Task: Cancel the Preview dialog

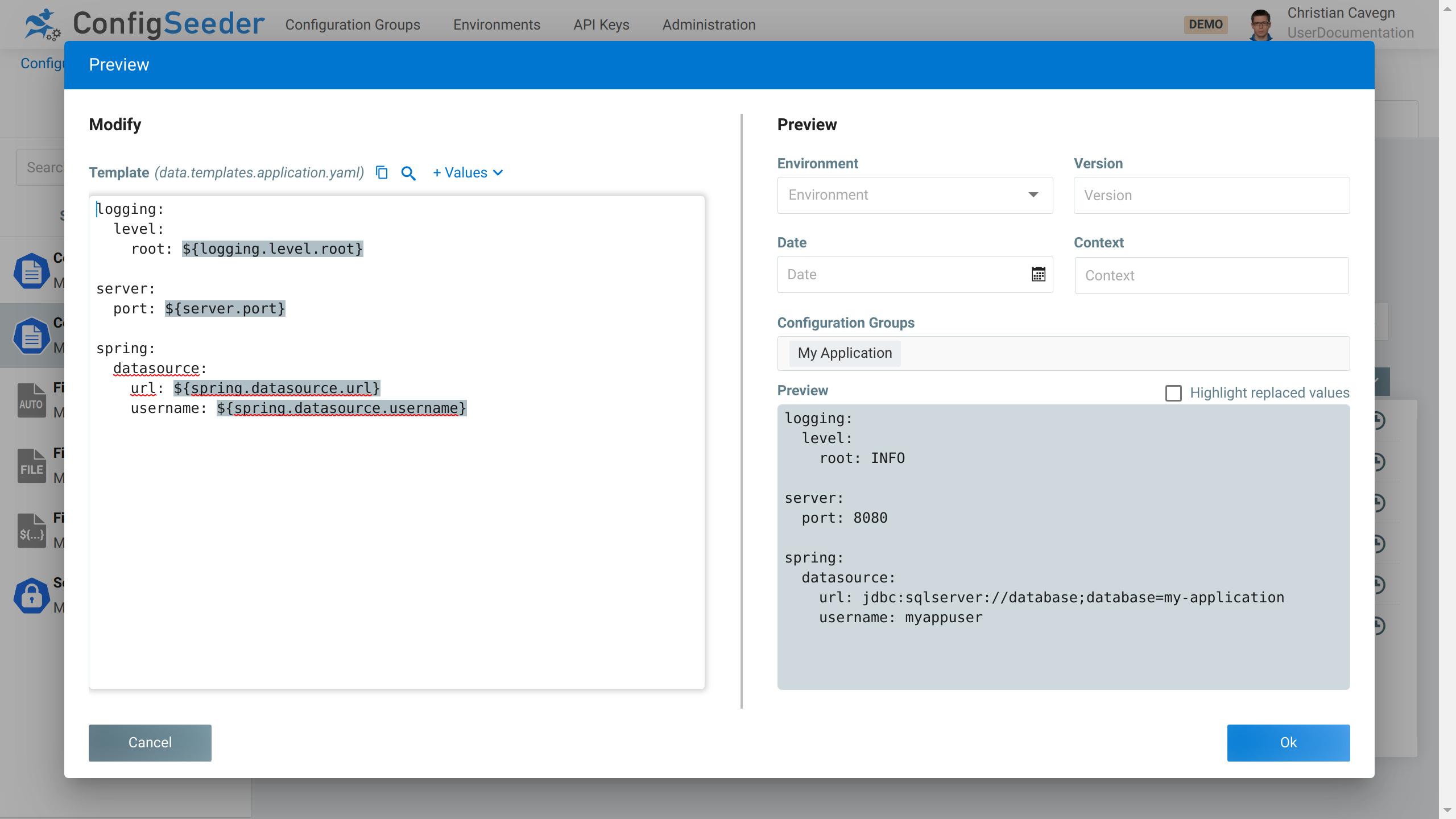Action: pyautogui.click(x=150, y=742)
